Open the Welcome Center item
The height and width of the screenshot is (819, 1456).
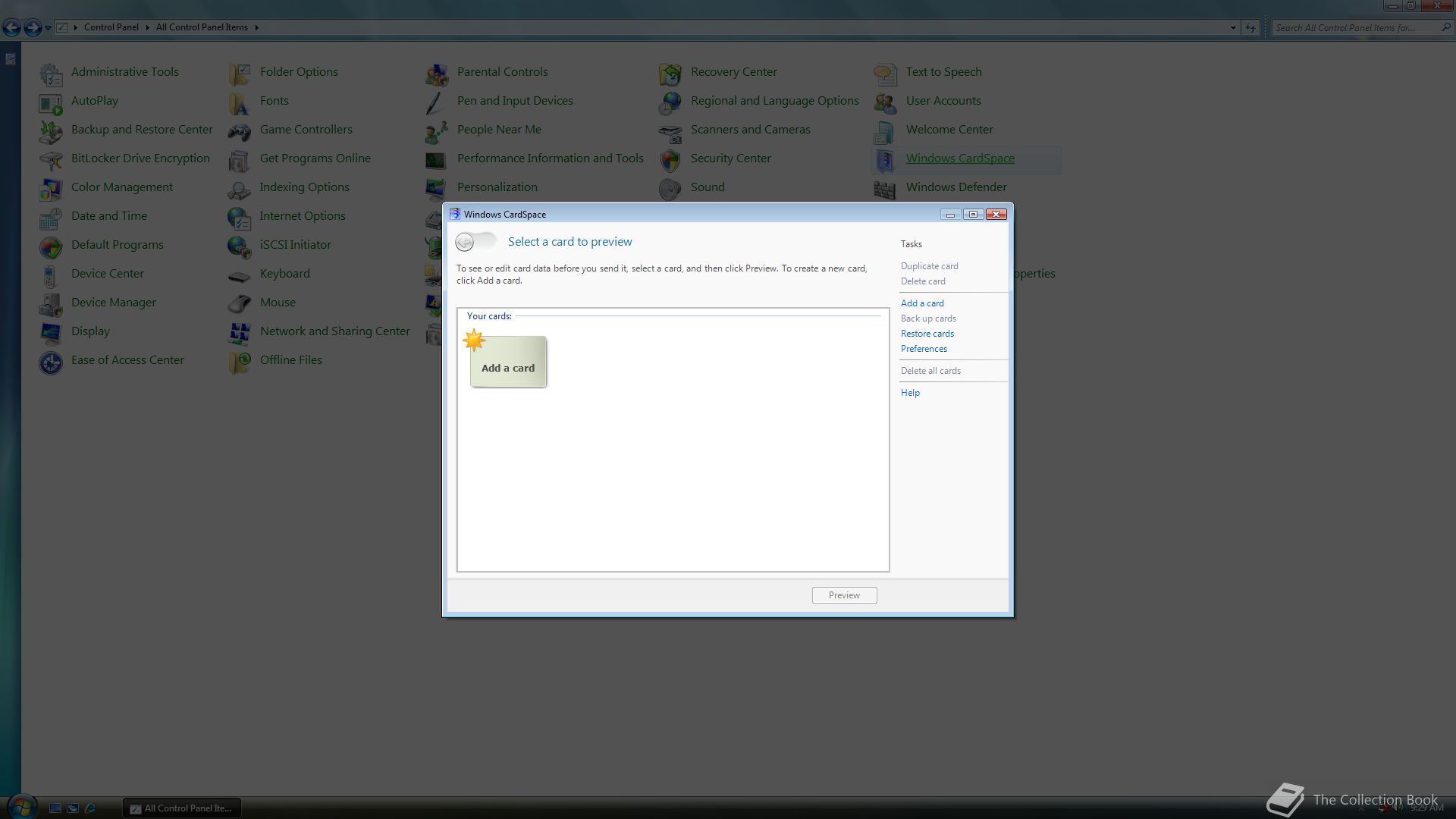[x=949, y=130]
